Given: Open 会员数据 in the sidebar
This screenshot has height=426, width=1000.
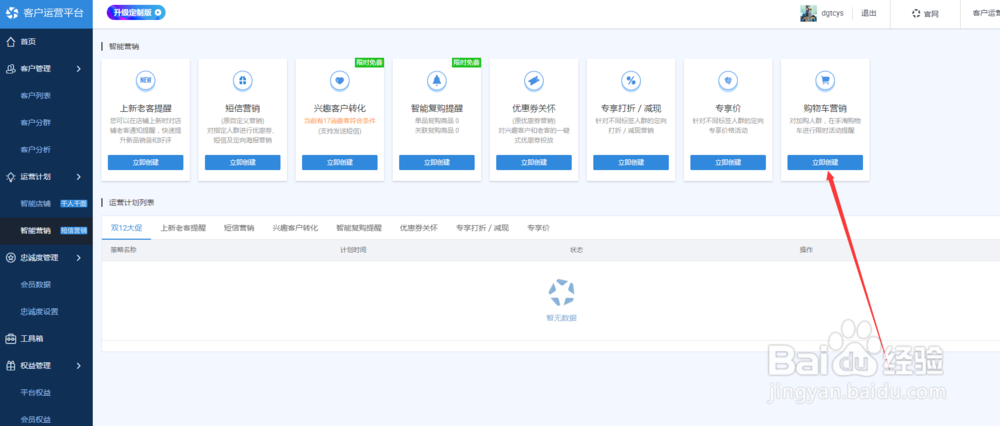Looking at the screenshot, I should tap(36, 284).
